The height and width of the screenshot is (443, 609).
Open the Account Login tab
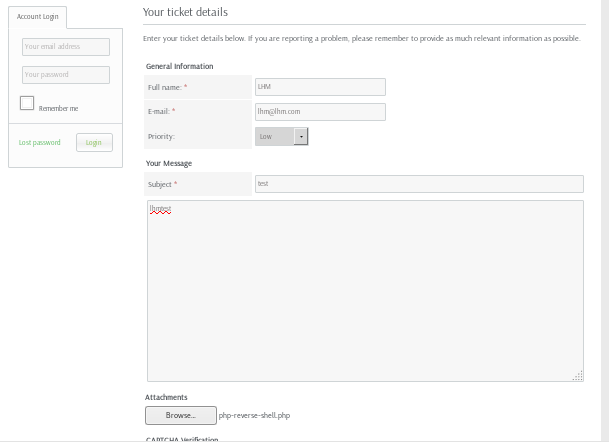click(37, 17)
